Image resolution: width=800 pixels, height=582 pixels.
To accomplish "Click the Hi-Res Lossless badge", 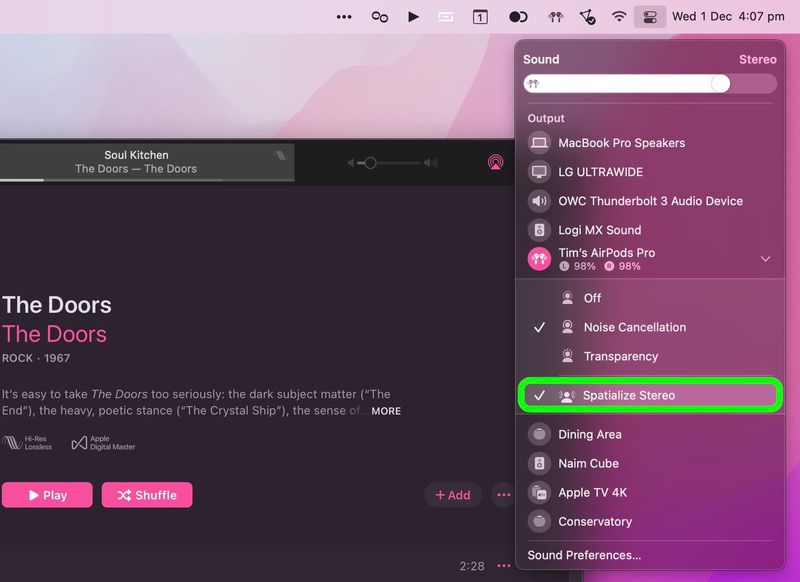I will pos(27,443).
